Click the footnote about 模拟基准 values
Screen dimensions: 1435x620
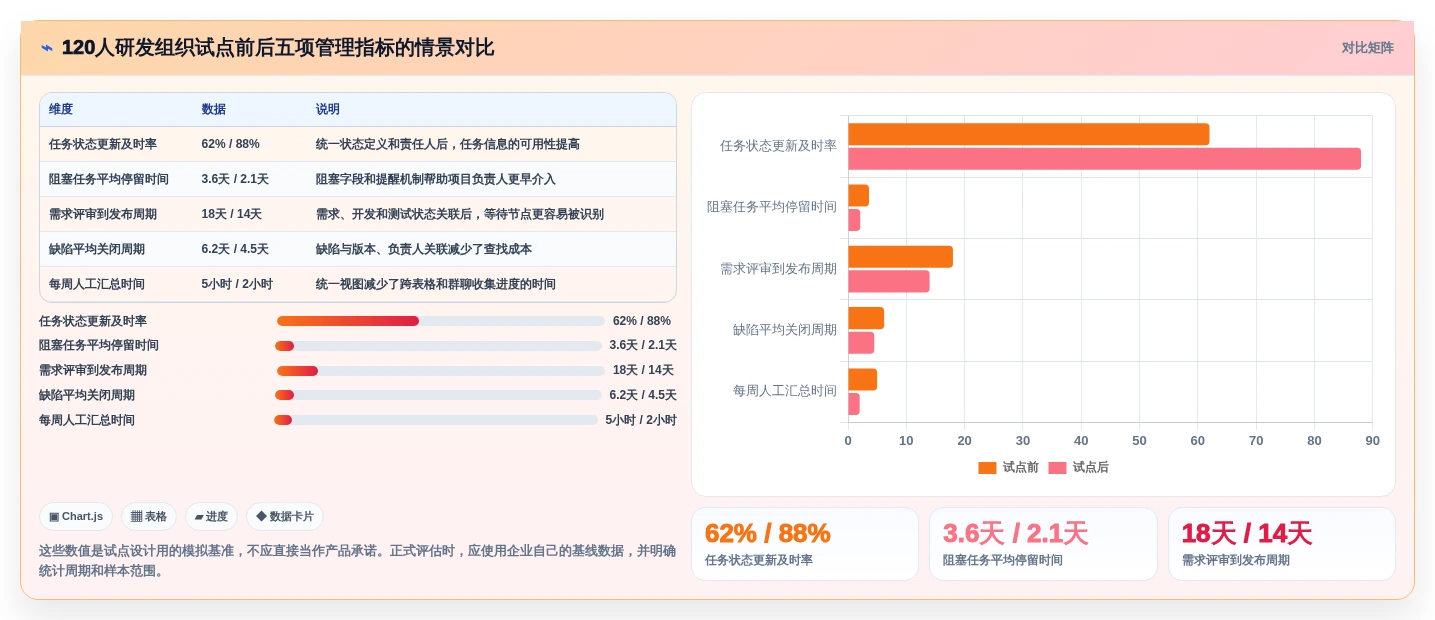pos(357,561)
